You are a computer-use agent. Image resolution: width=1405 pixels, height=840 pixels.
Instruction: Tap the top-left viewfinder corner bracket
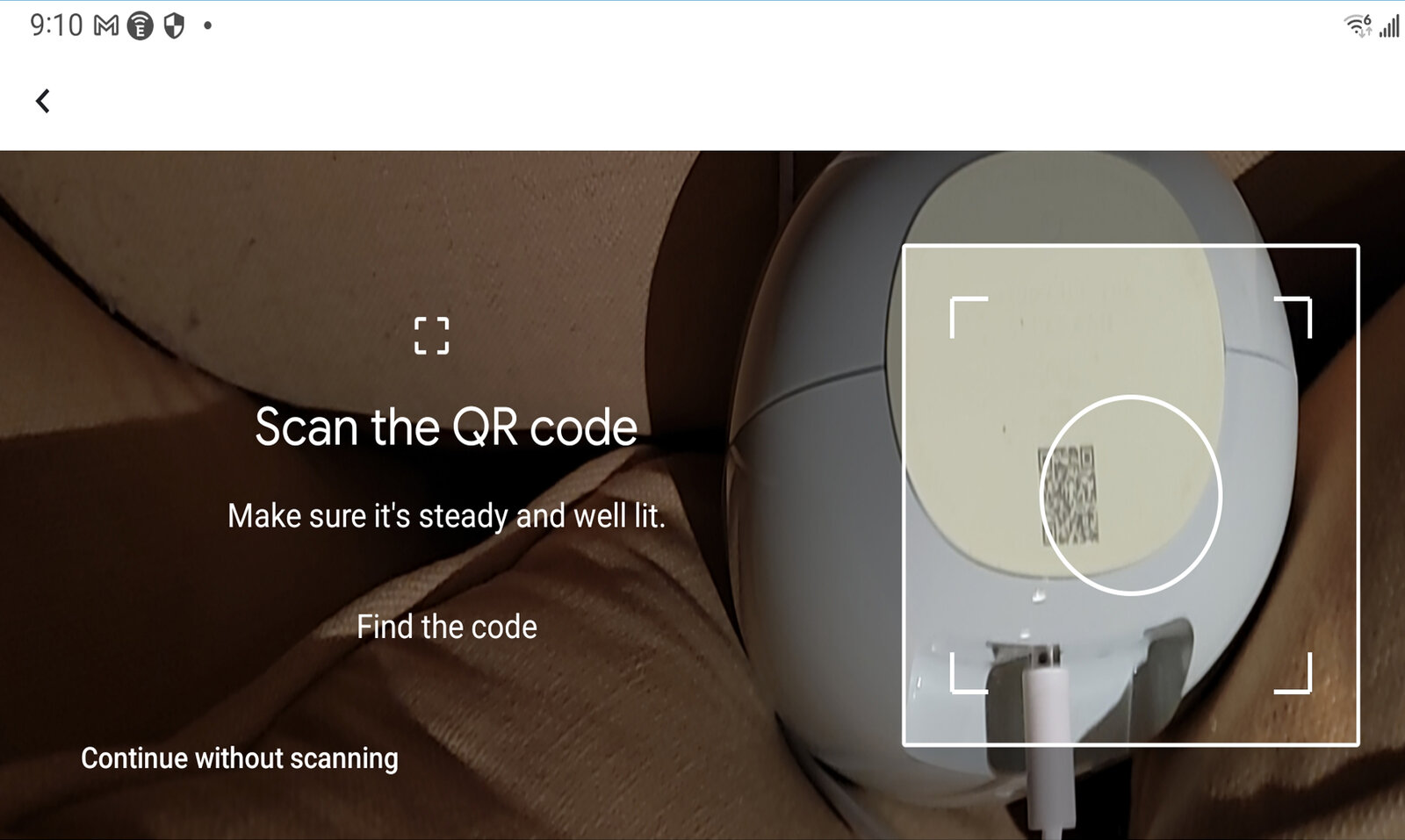(968, 316)
